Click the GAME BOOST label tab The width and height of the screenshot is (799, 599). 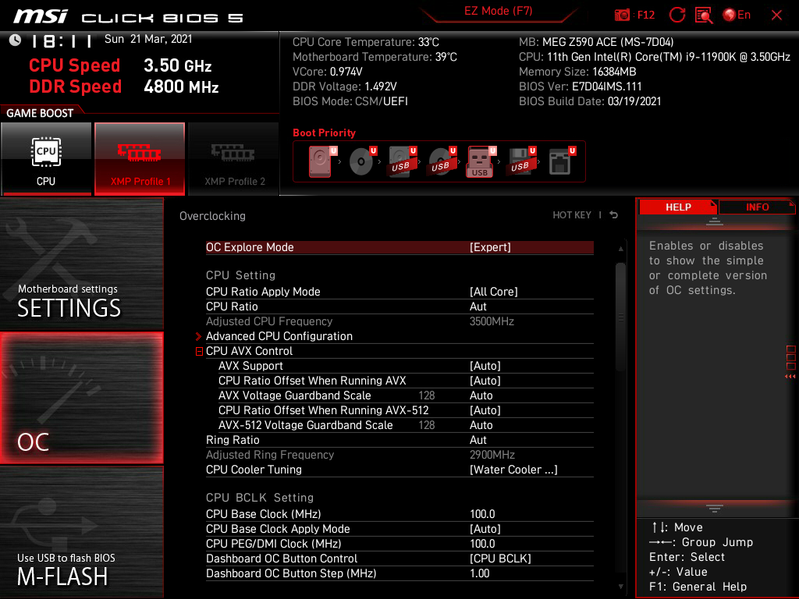coord(40,113)
